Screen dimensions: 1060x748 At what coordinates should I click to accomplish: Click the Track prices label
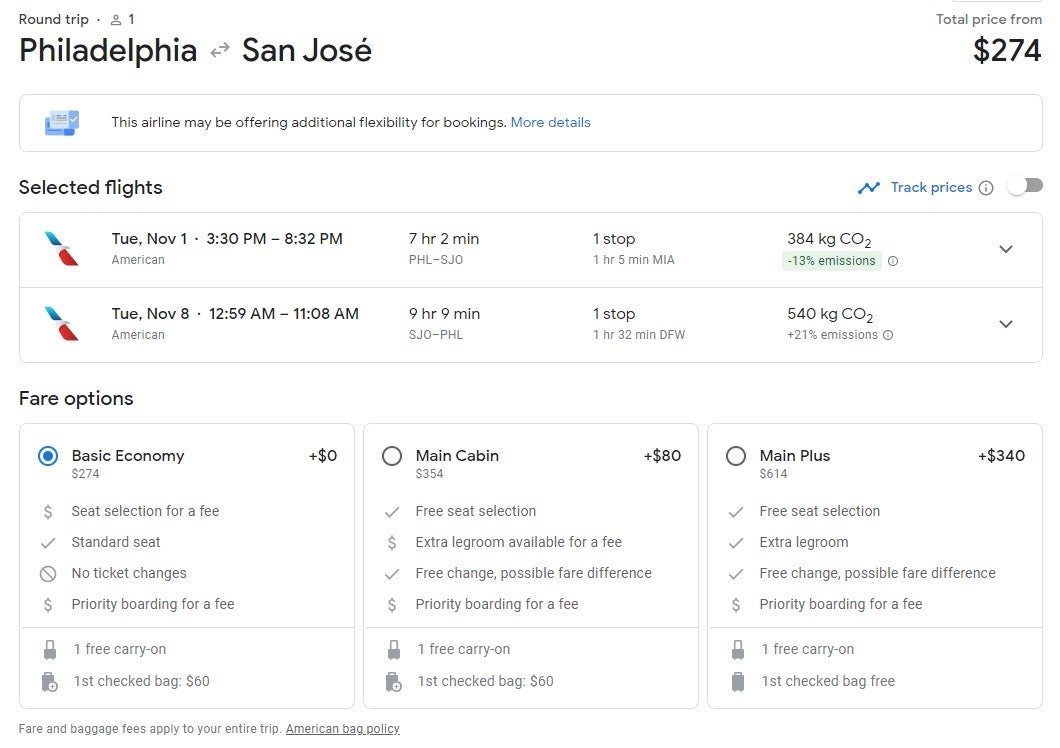931,187
